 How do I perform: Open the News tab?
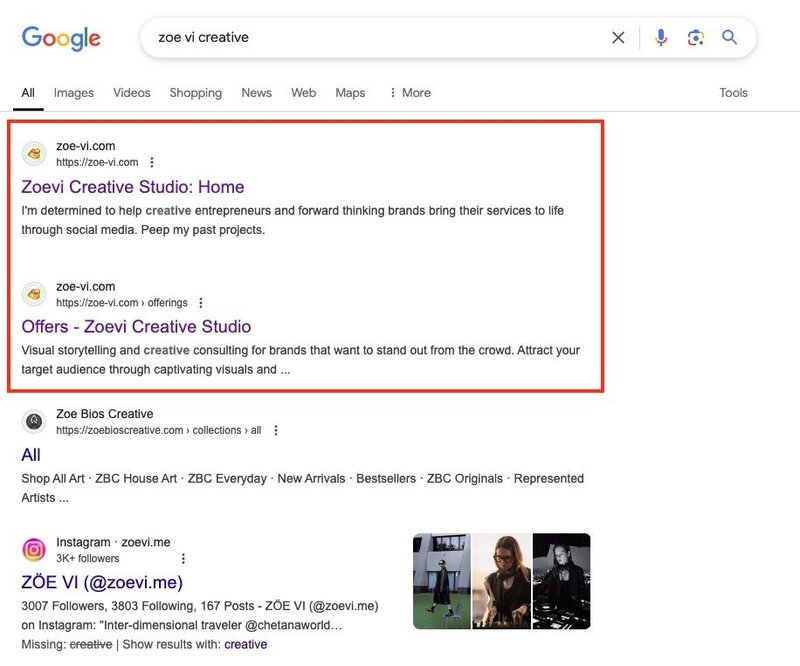(256, 93)
